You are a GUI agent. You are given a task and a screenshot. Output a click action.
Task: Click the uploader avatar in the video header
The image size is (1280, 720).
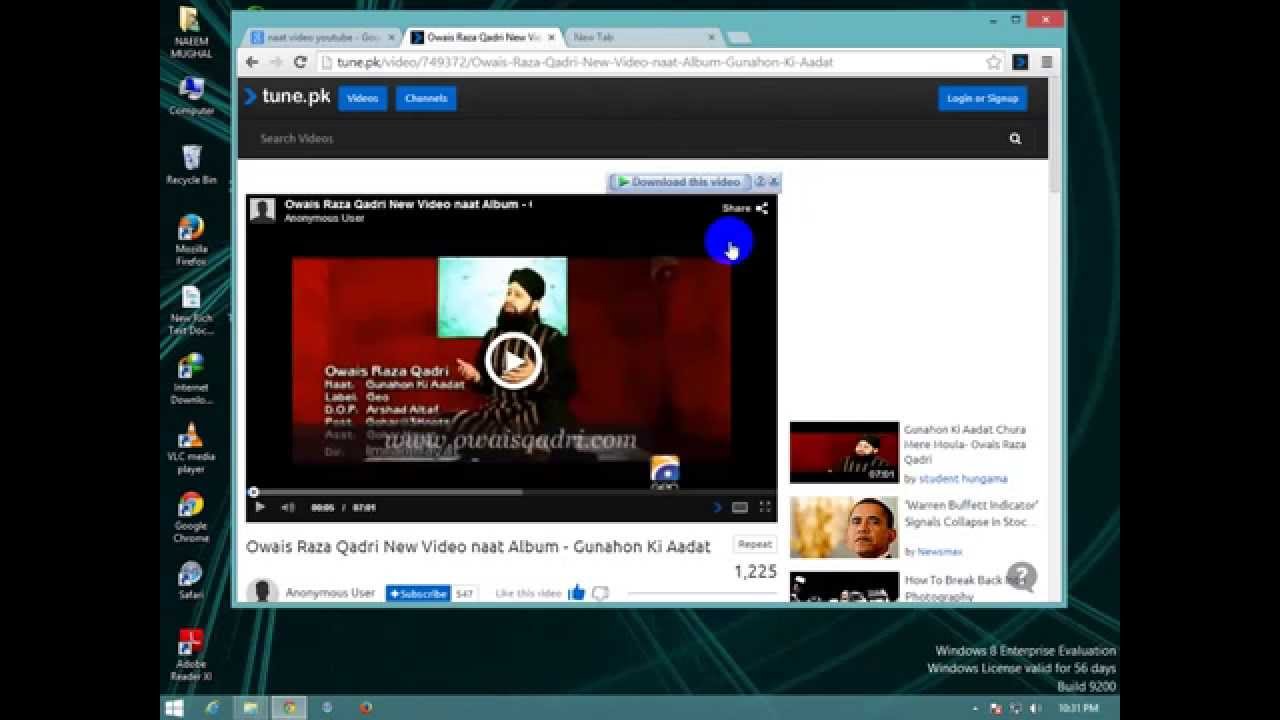tap(263, 210)
